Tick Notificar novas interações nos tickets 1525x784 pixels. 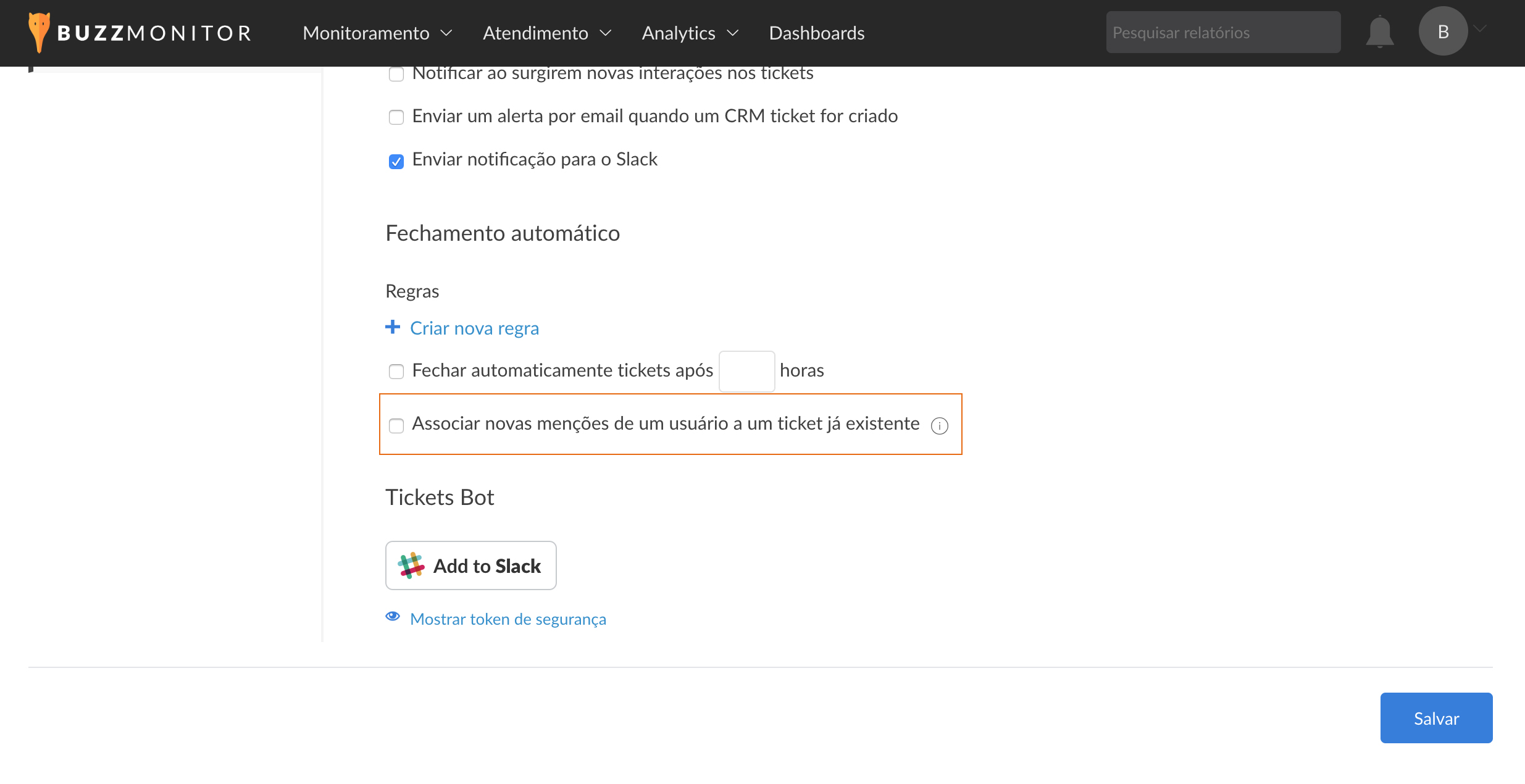396,74
